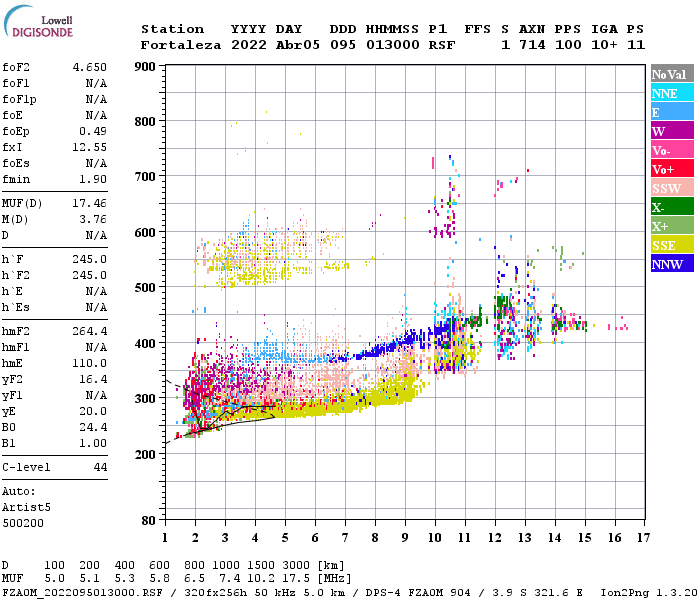Click the foF1 N/A value
700x600 pixels.
96,83
